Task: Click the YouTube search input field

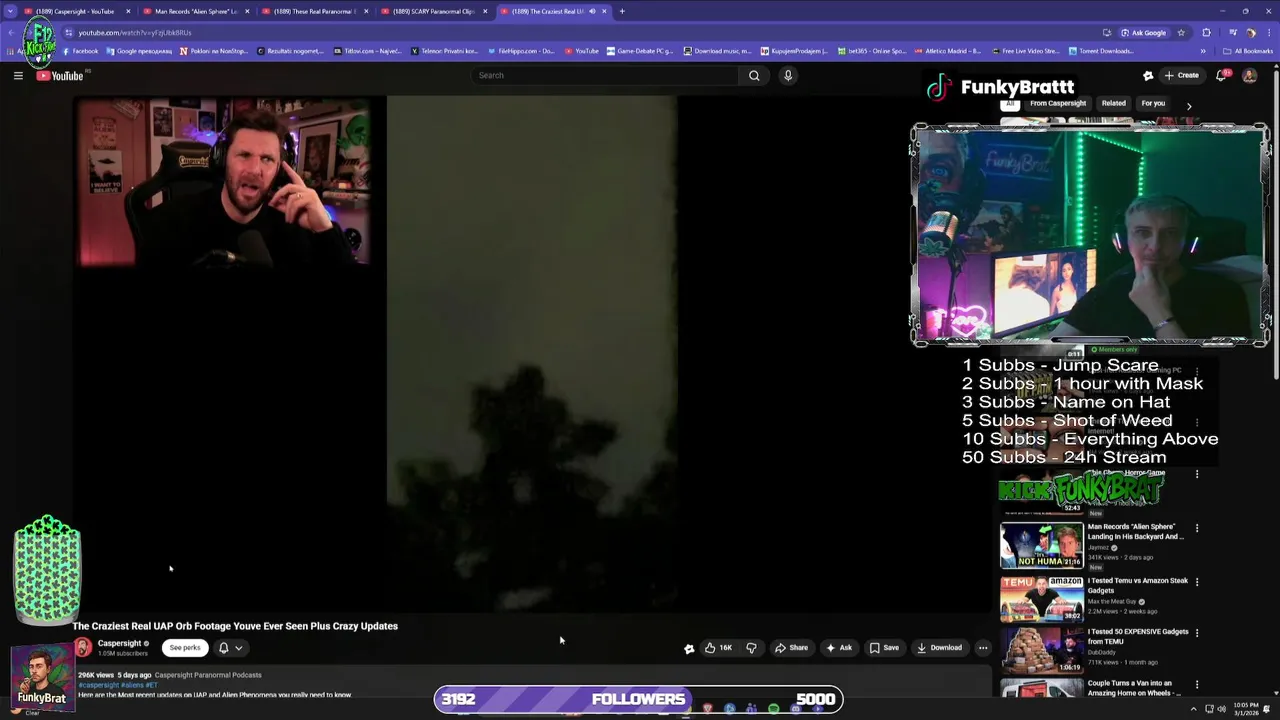Action: [x=605, y=75]
